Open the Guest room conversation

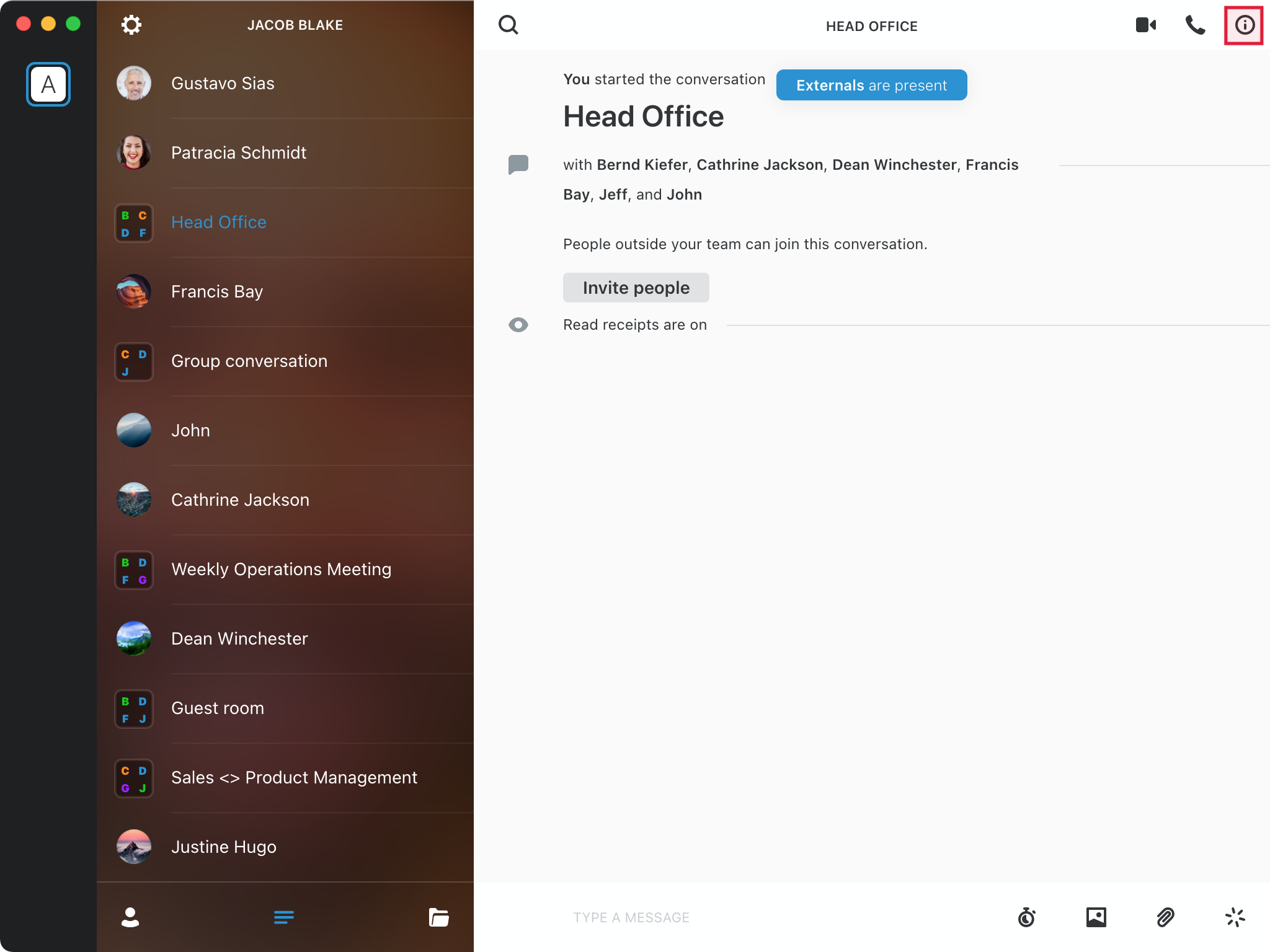(285, 708)
